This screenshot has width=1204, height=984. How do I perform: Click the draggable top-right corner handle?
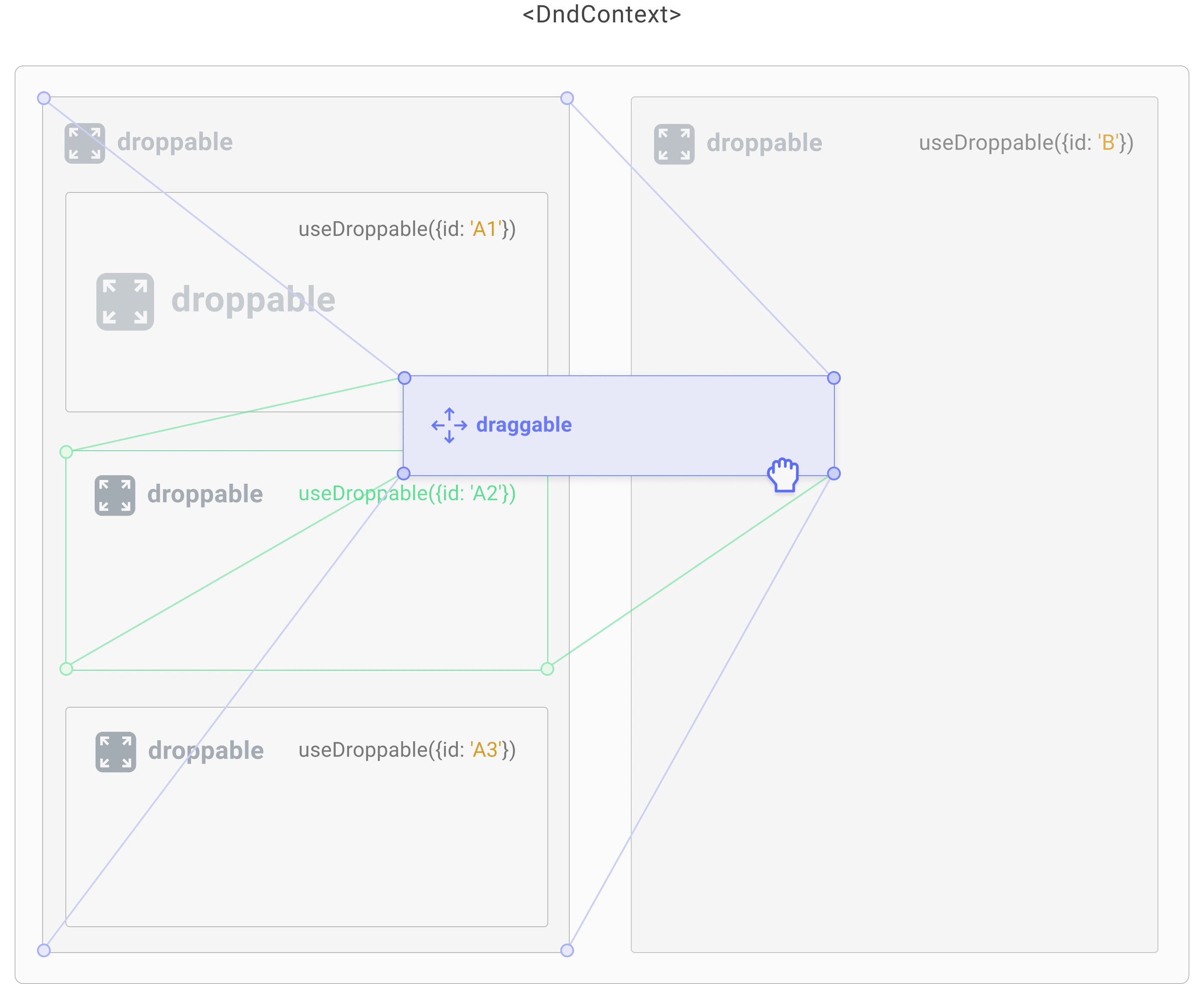[834, 378]
